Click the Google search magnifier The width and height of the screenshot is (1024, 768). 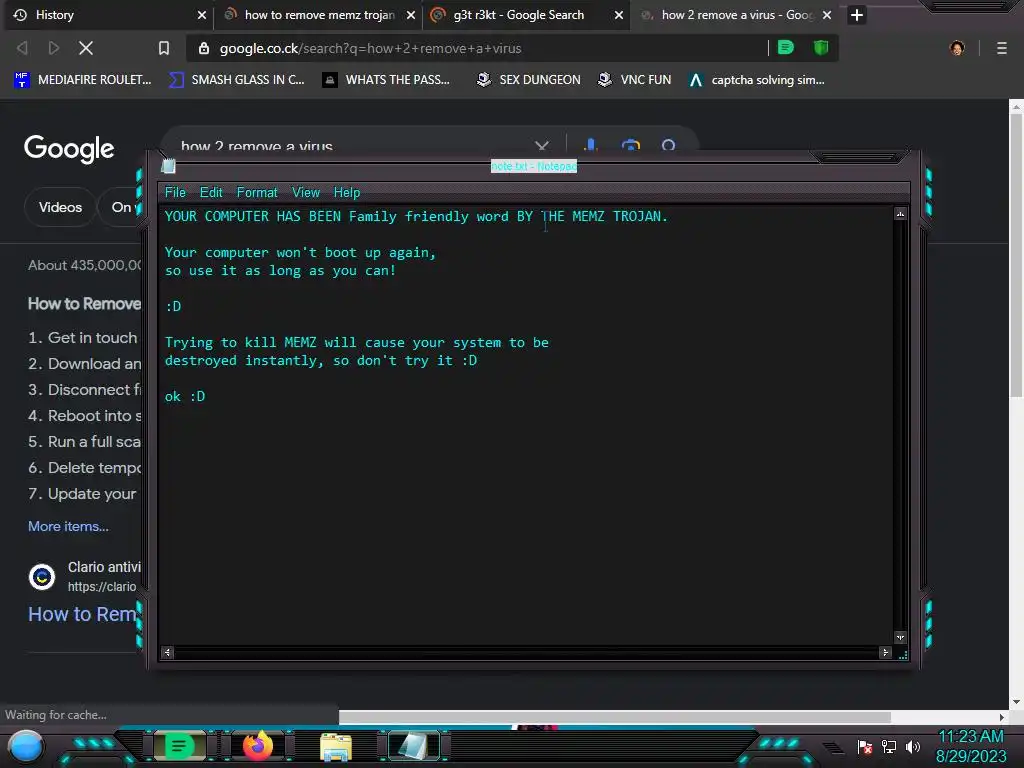pos(668,144)
